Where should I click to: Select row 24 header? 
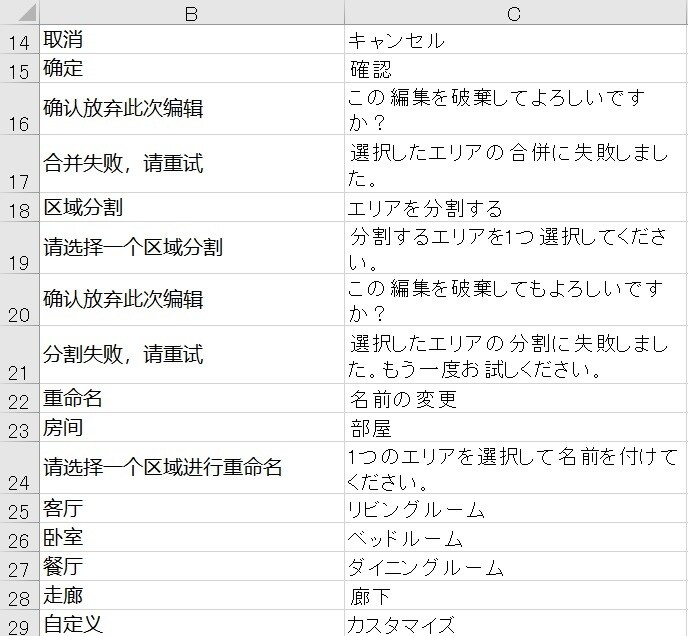coord(19,467)
